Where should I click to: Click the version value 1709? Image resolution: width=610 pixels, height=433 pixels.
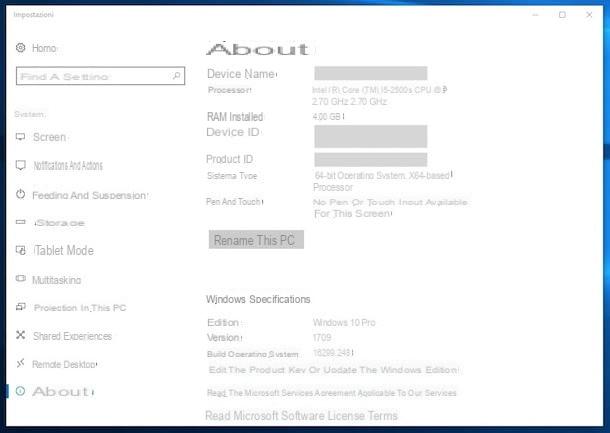coord(322,337)
